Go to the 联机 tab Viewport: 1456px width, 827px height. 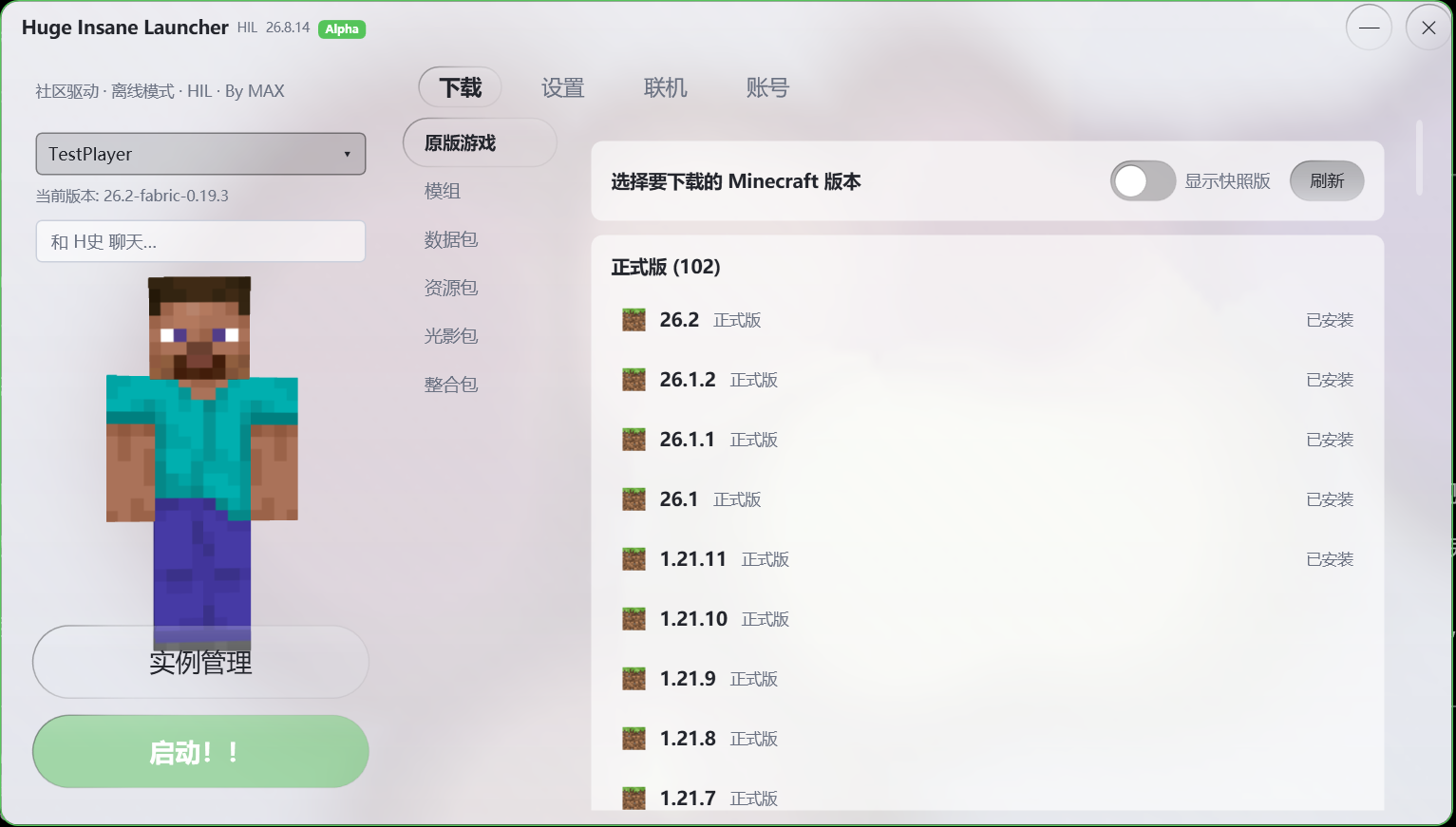coord(665,88)
